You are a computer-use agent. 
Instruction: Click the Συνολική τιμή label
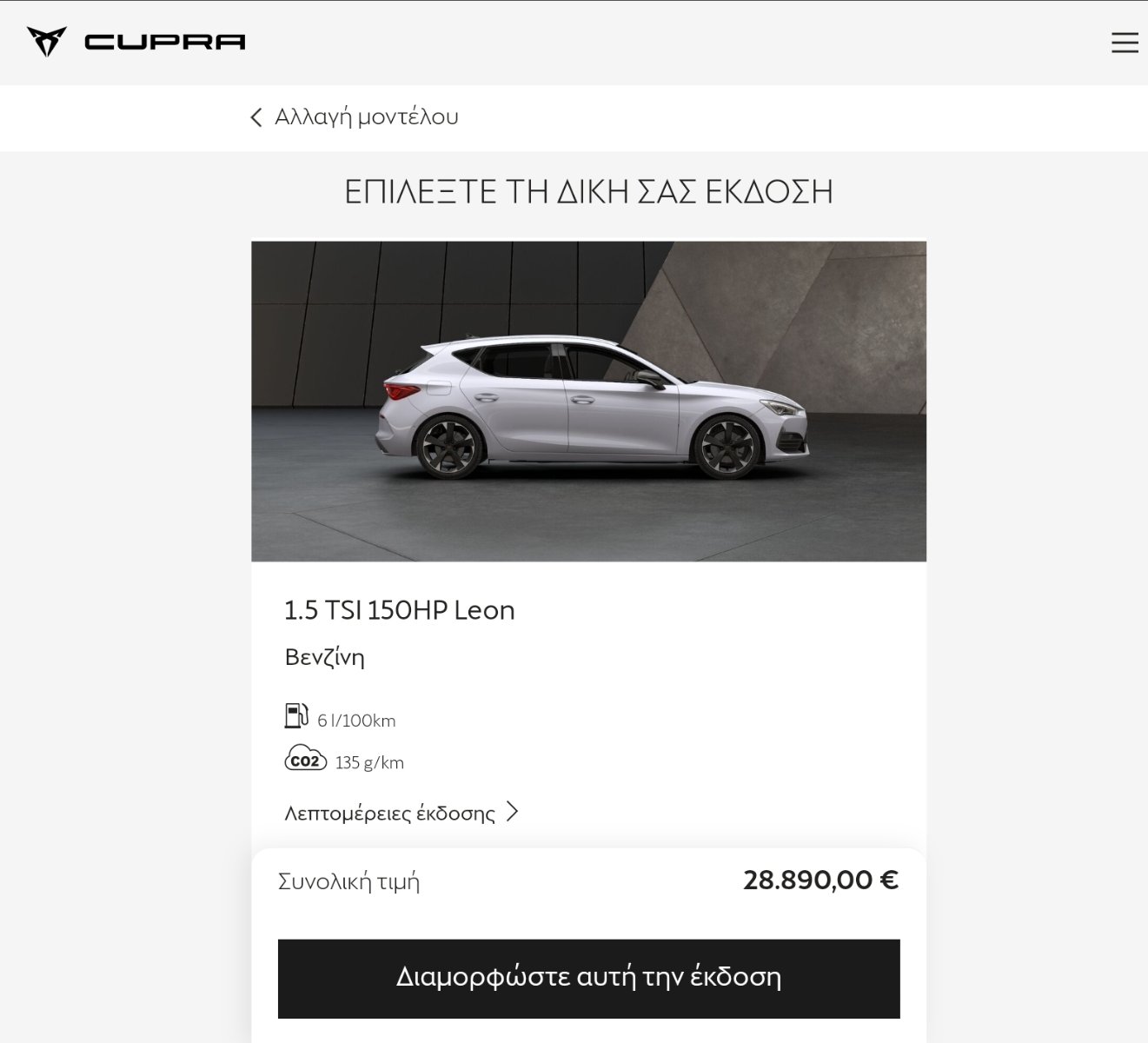tap(348, 881)
